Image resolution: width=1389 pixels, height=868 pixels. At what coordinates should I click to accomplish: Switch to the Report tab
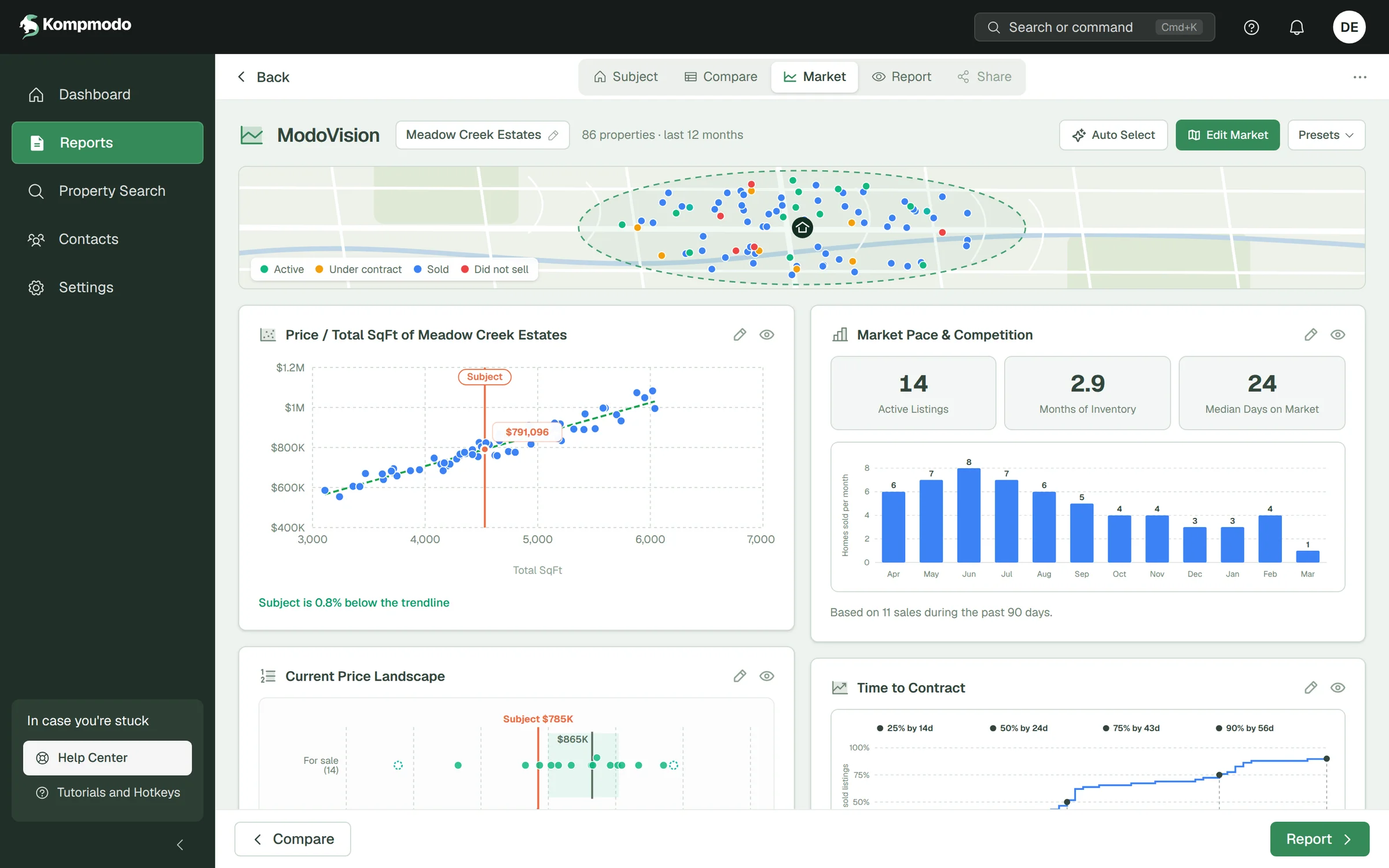tap(902, 77)
